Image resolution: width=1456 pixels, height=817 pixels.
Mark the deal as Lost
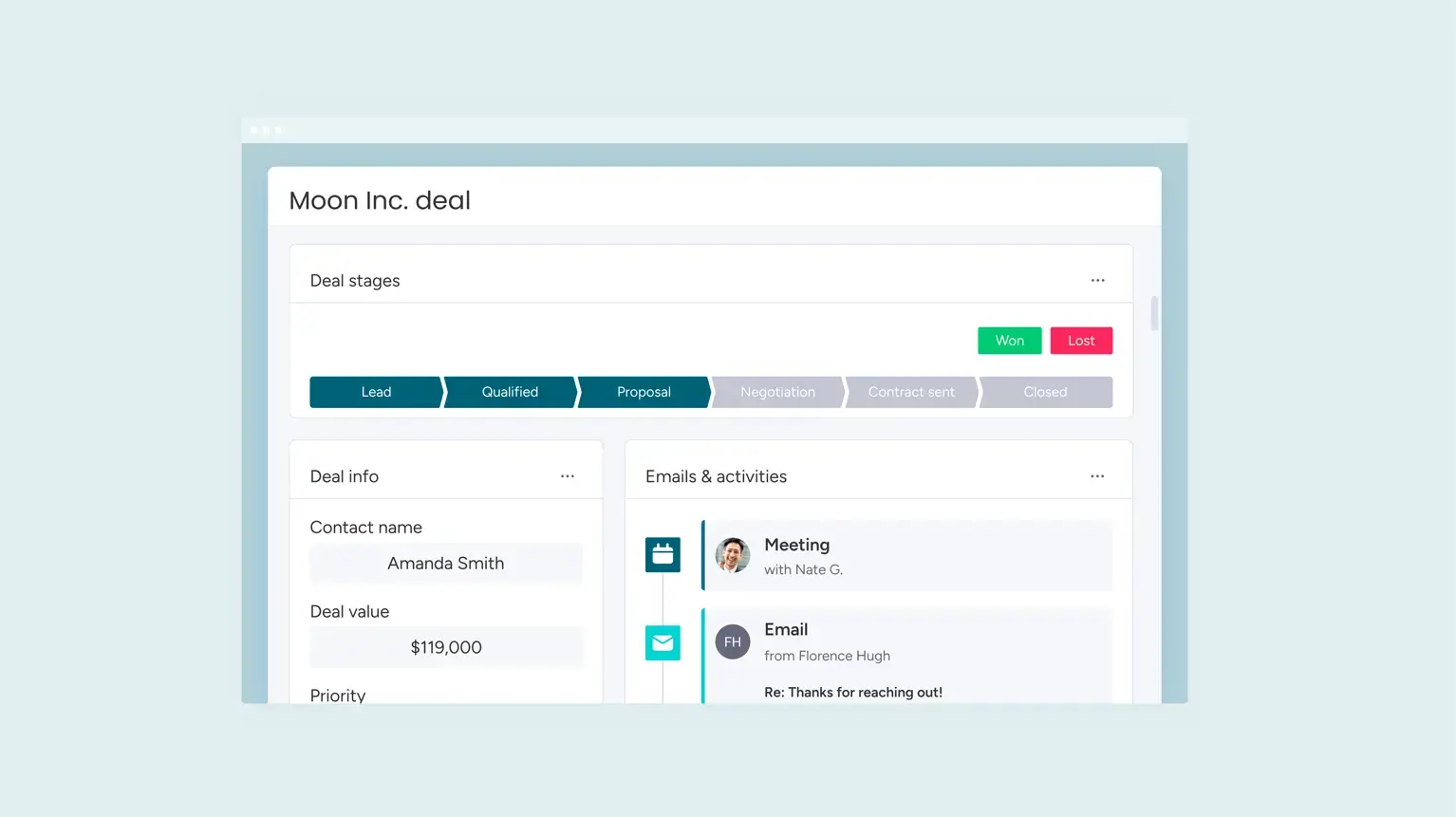pyautogui.click(x=1081, y=341)
